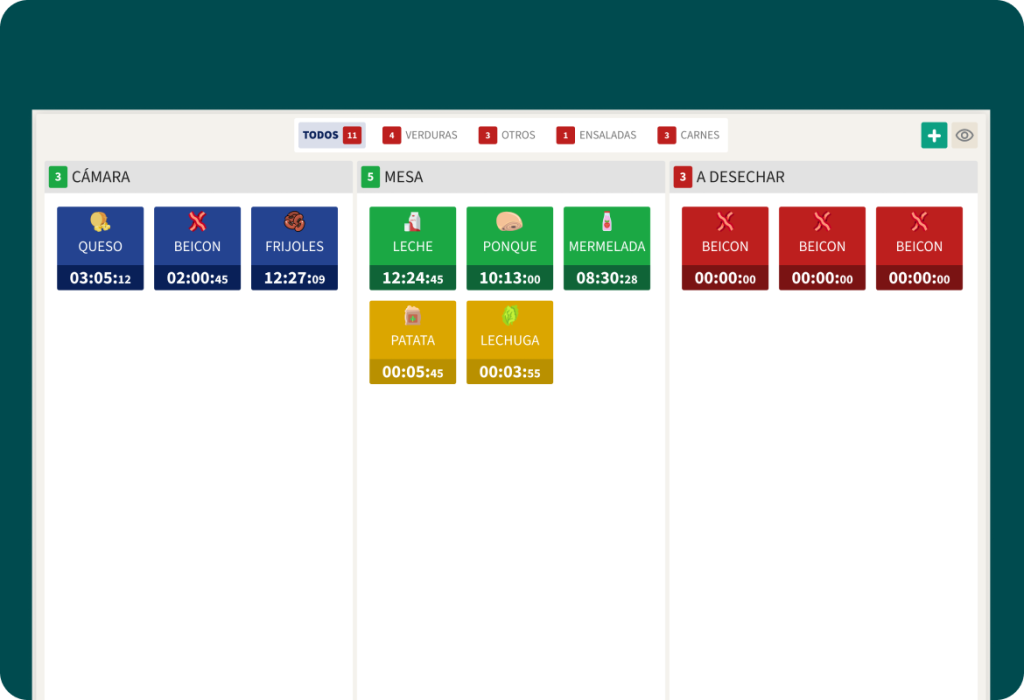The image size is (1024, 700).
Task: Click the milk icon on LECHE card
Action: (x=412, y=222)
